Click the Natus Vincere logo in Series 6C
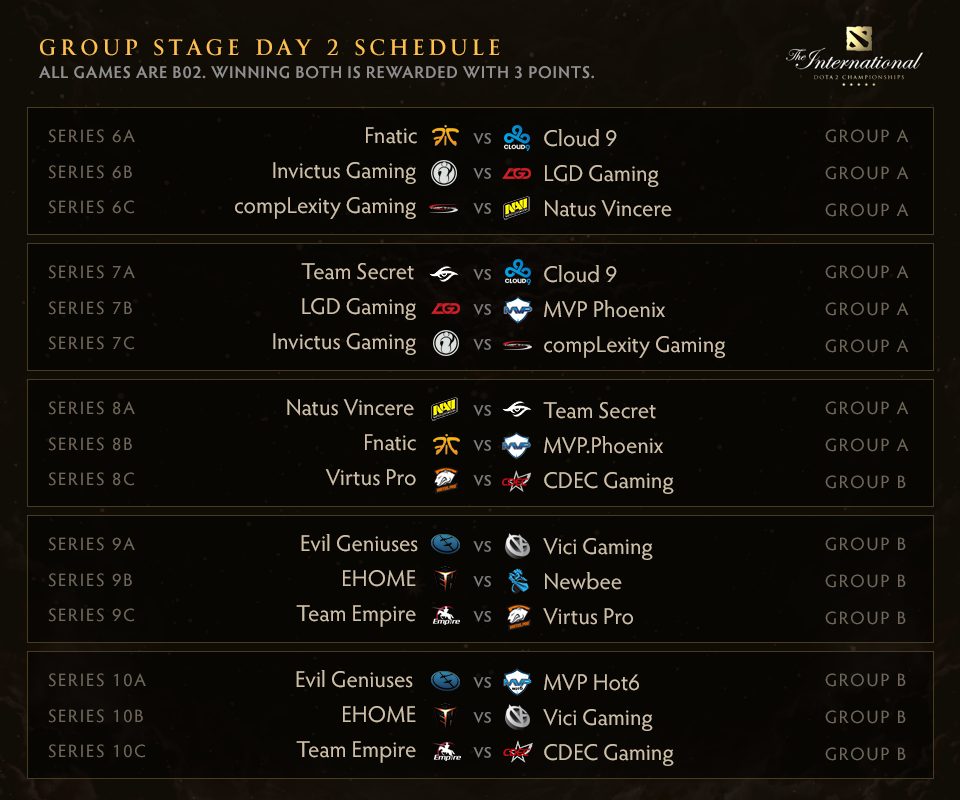Screen dimensions: 960x800 coord(517,208)
